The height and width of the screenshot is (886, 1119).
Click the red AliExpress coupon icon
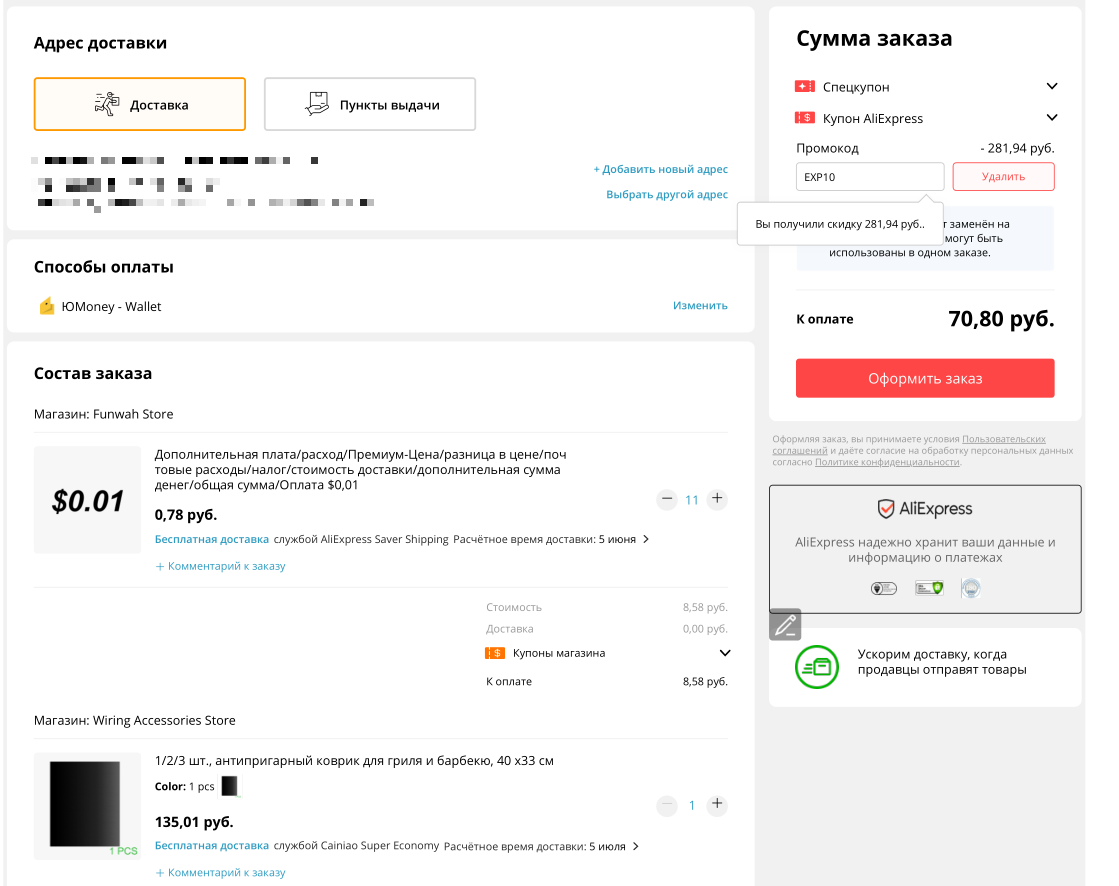(x=805, y=118)
